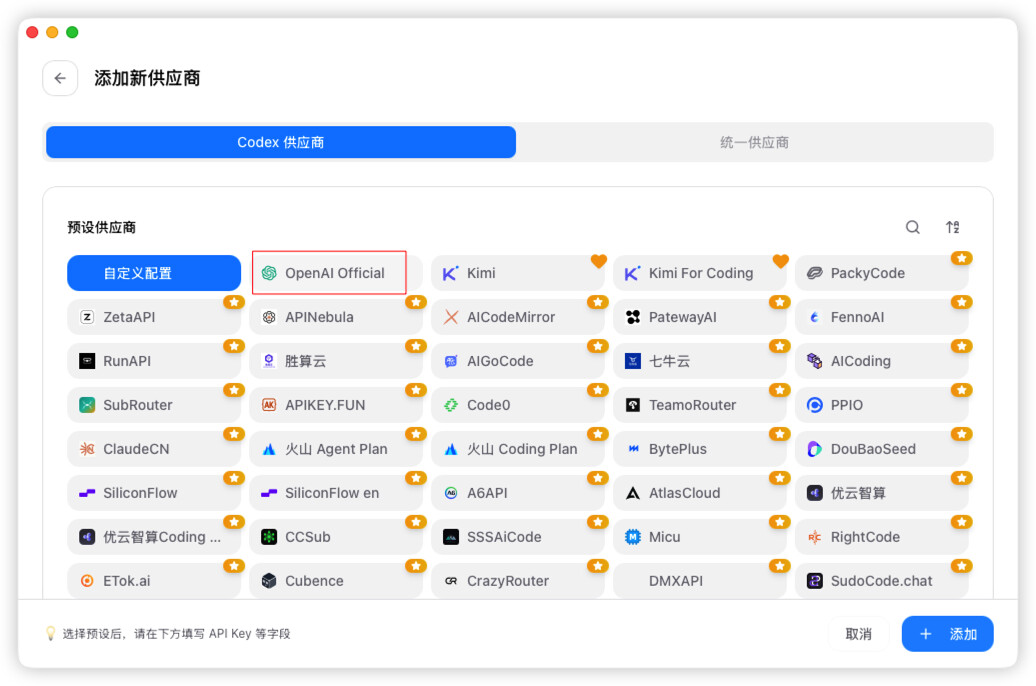Click the green macOS zoom button
This screenshot has height=686, width=1036.
(73, 32)
